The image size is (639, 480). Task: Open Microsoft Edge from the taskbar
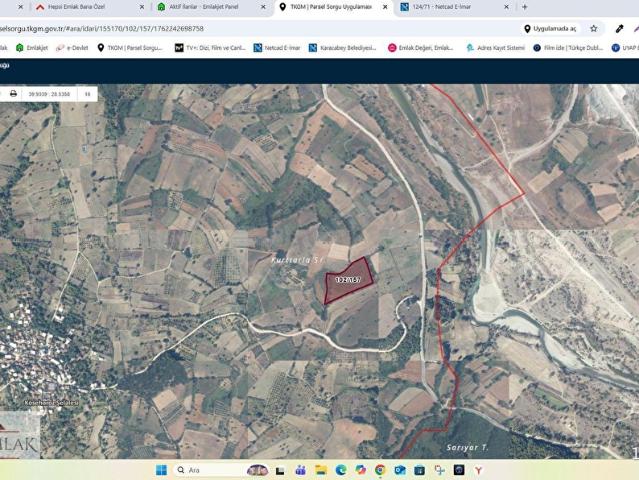341,470
